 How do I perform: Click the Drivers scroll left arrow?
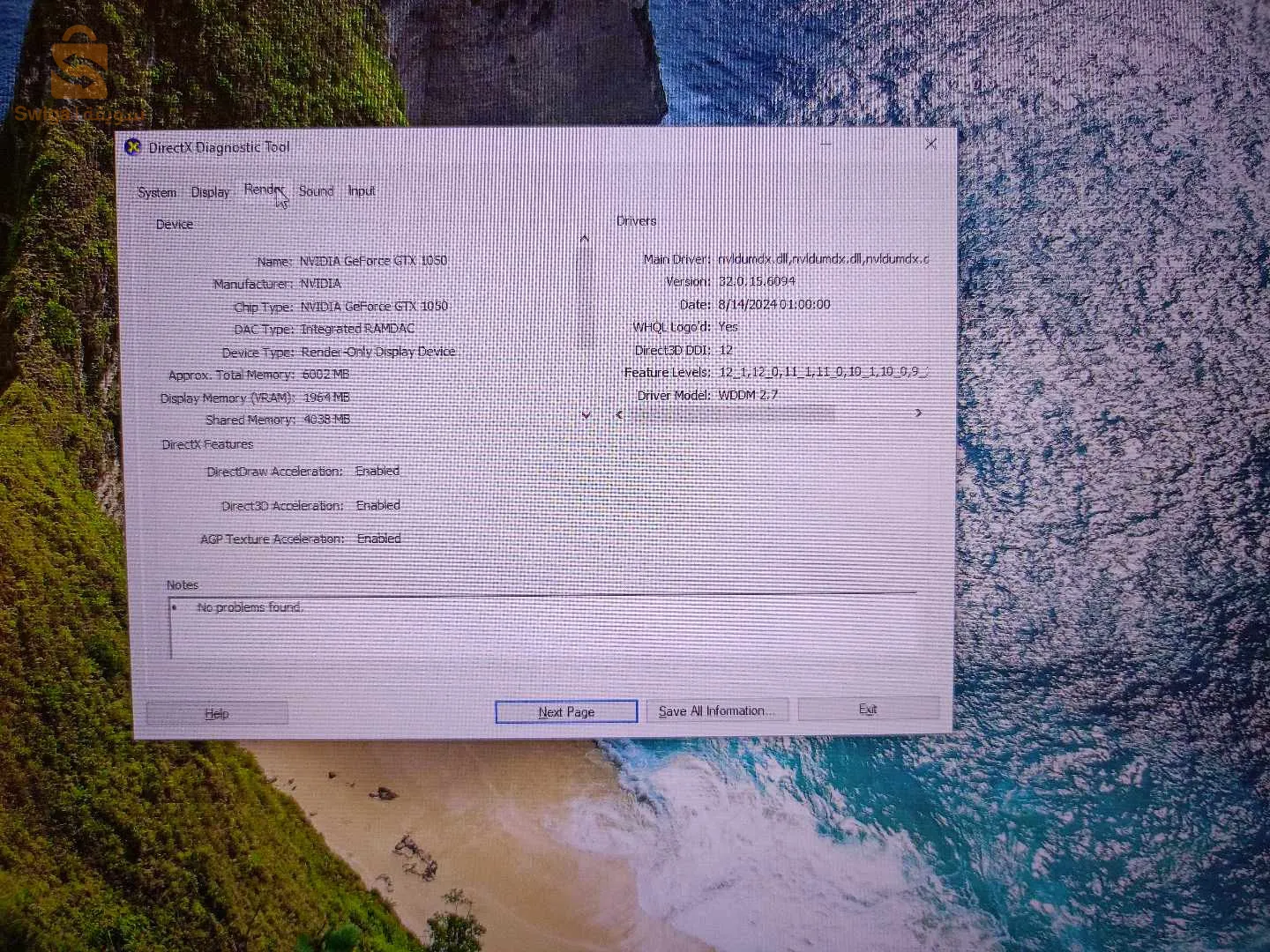click(619, 413)
